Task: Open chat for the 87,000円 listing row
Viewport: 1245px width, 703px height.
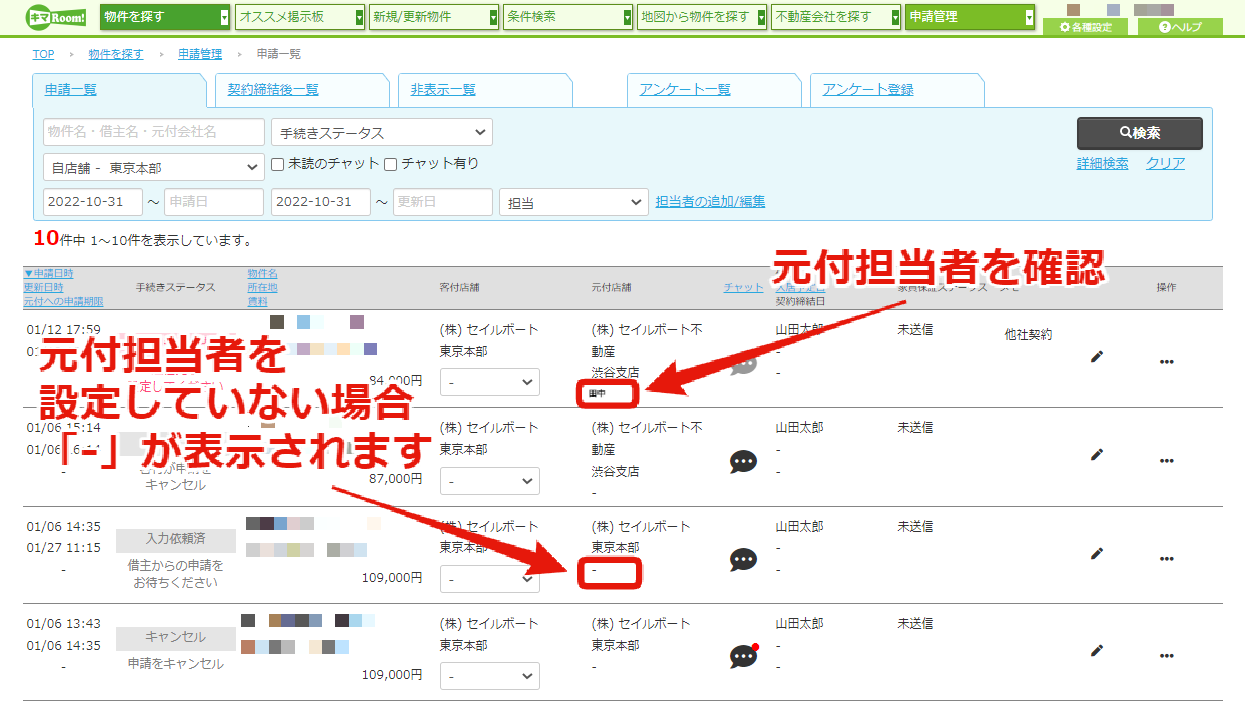Action: tap(743, 461)
